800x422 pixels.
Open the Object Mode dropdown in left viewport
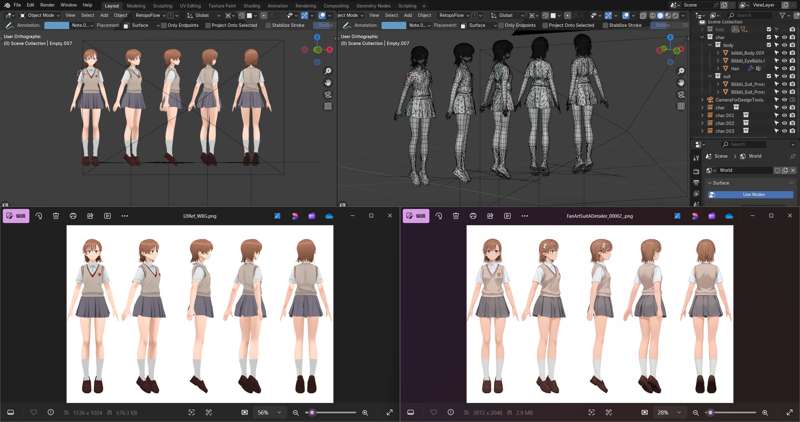[x=40, y=15]
